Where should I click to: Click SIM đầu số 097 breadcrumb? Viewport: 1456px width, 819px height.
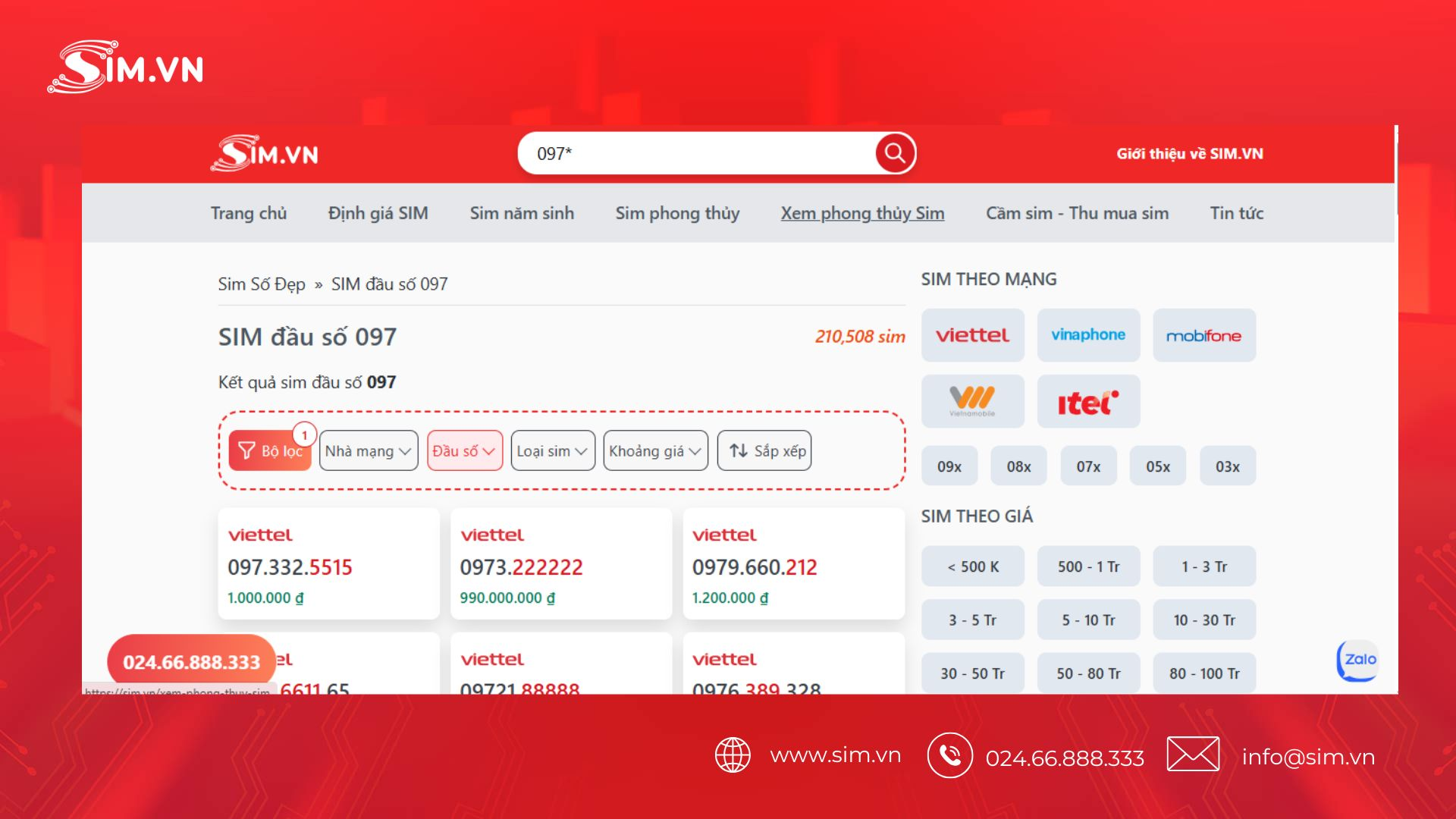[x=389, y=284]
